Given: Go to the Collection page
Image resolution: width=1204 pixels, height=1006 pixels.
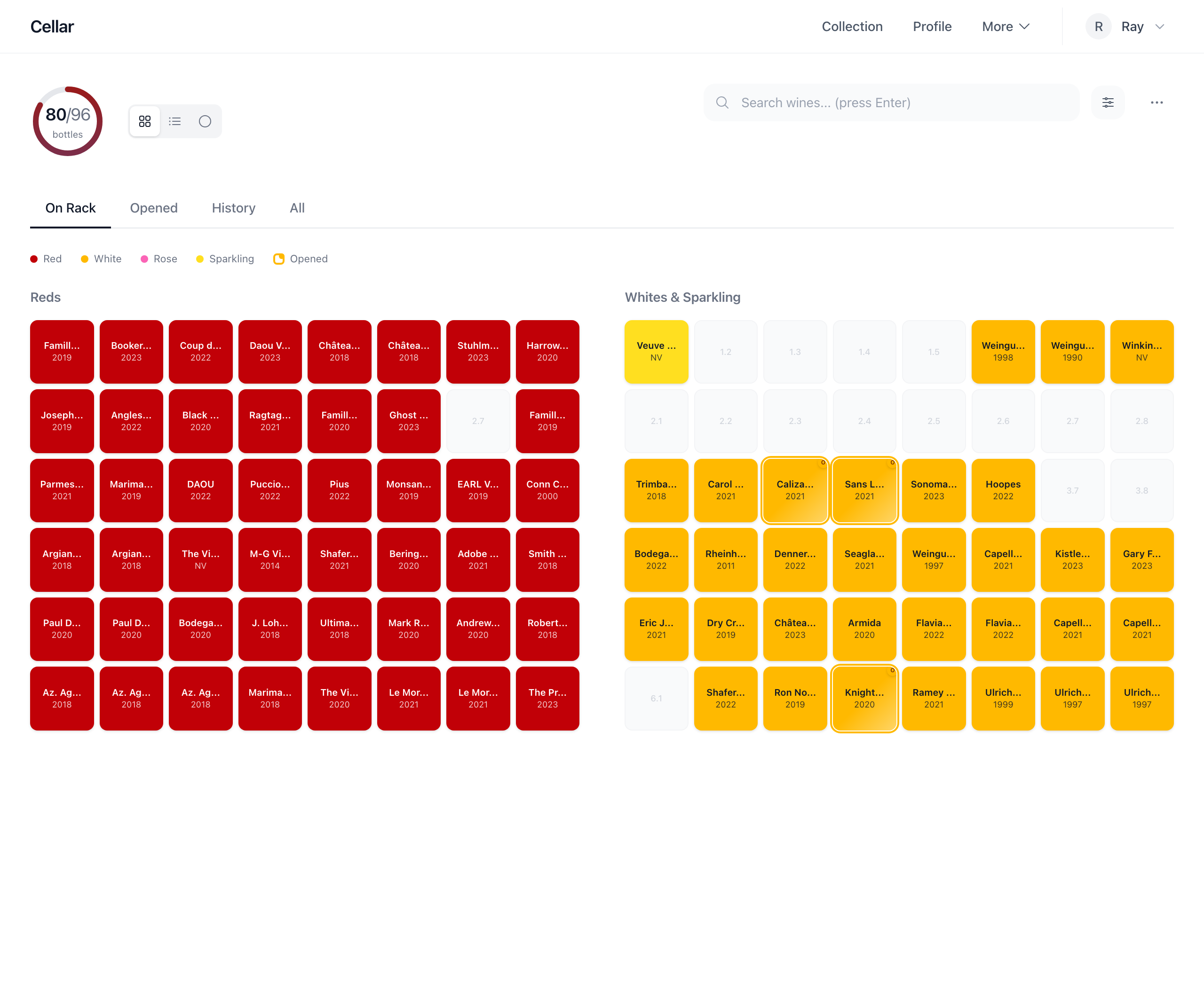Looking at the screenshot, I should point(852,27).
